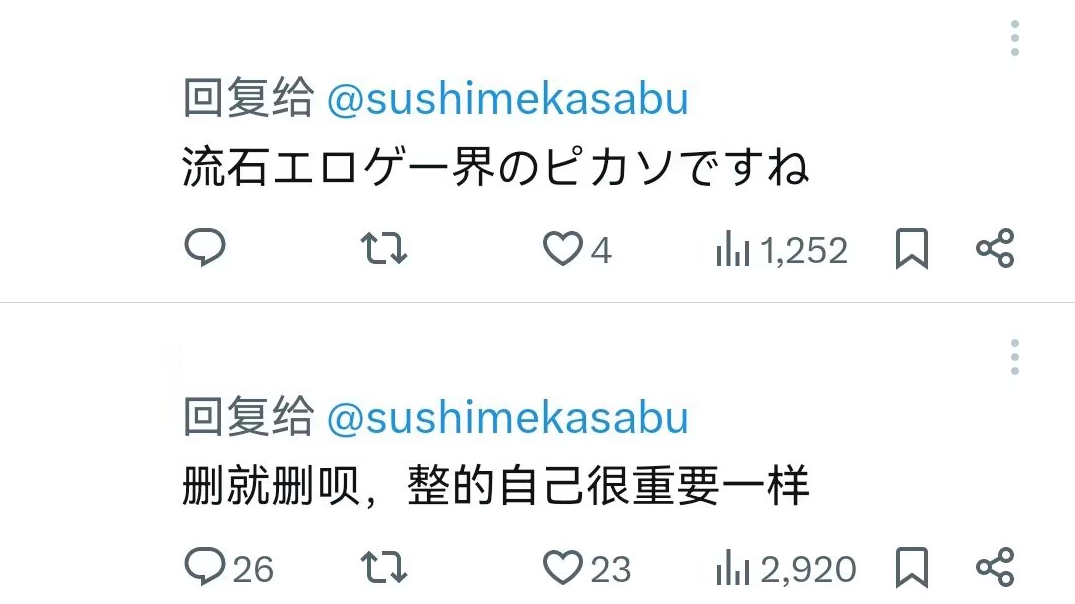The width and height of the screenshot is (1075, 604).
Task: Retweet the 删就删呗 tweet
Action: point(383,568)
